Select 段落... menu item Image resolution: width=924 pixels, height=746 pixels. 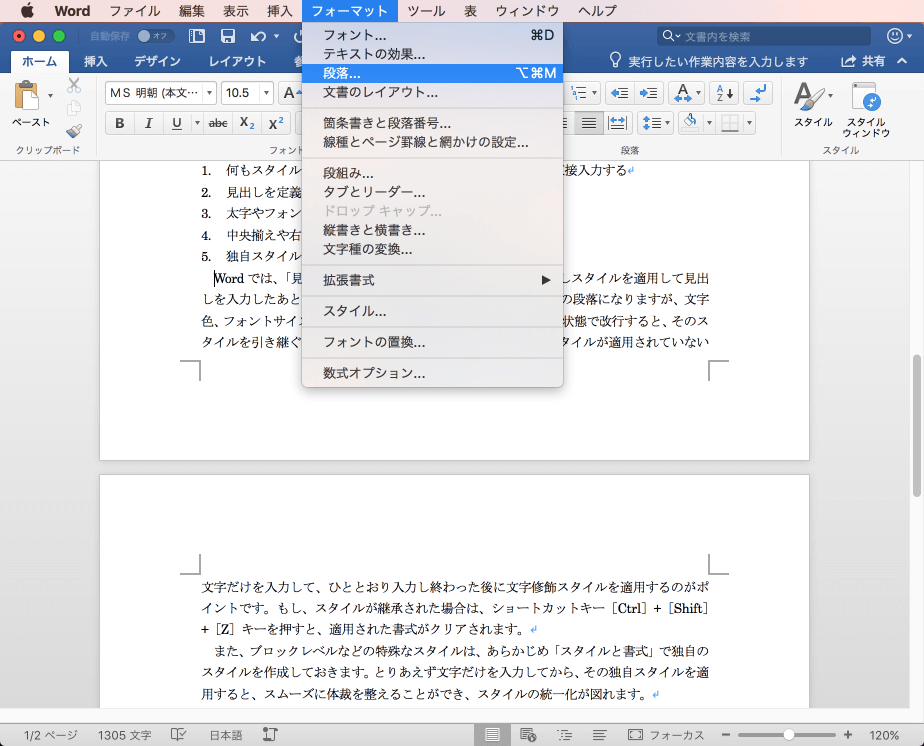(432, 73)
